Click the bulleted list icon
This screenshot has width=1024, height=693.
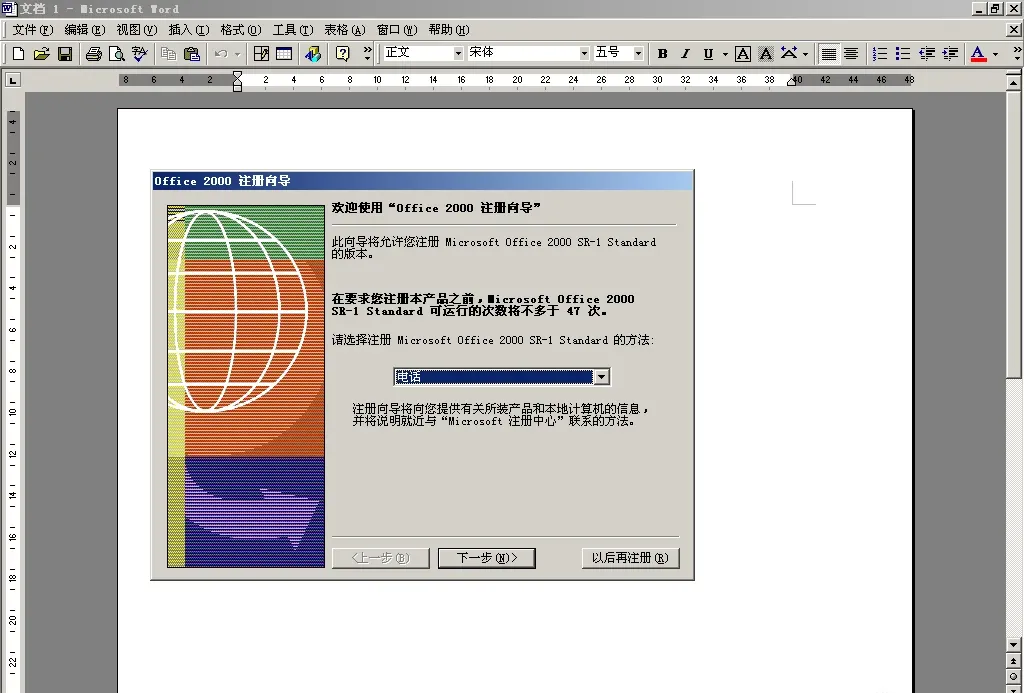(x=903, y=54)
